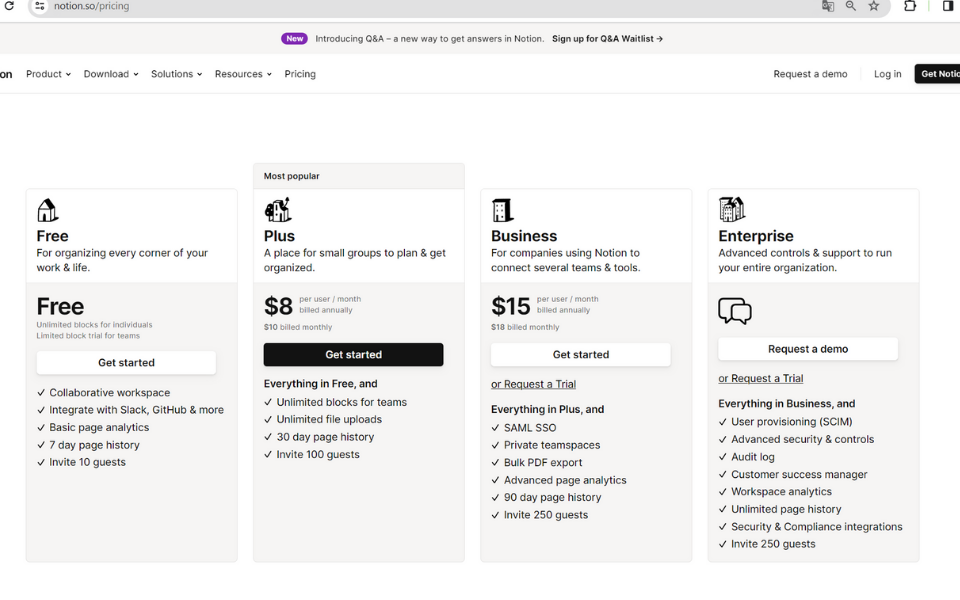Image resolution: width=960 pixels, height=600 pixels.
Task: Click the Log in link
Action: point(887,74)
